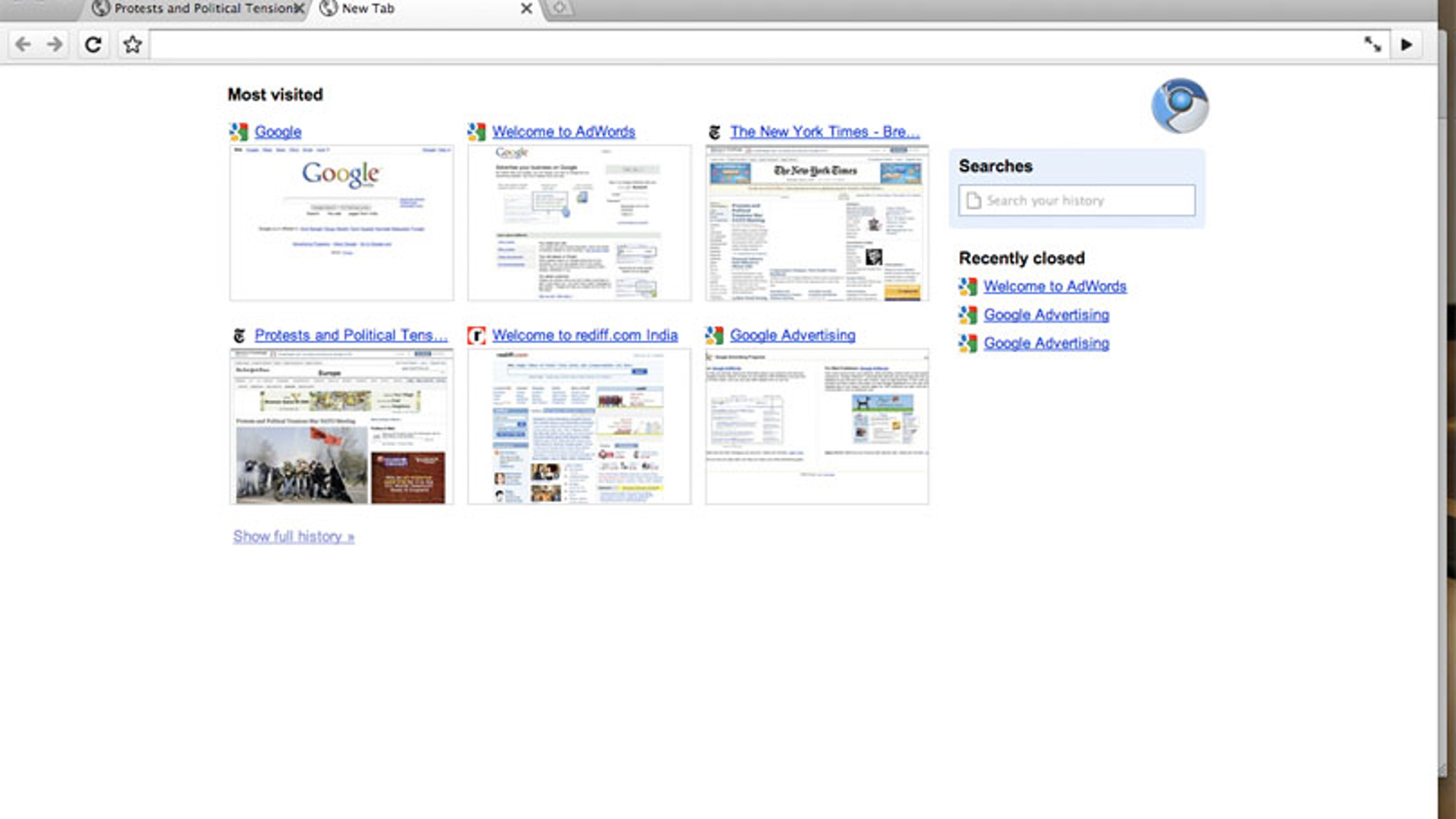Screen dimensions: 1456x819
Task: Open Google Advertising link in Most visited
Action: click(793, 336)
